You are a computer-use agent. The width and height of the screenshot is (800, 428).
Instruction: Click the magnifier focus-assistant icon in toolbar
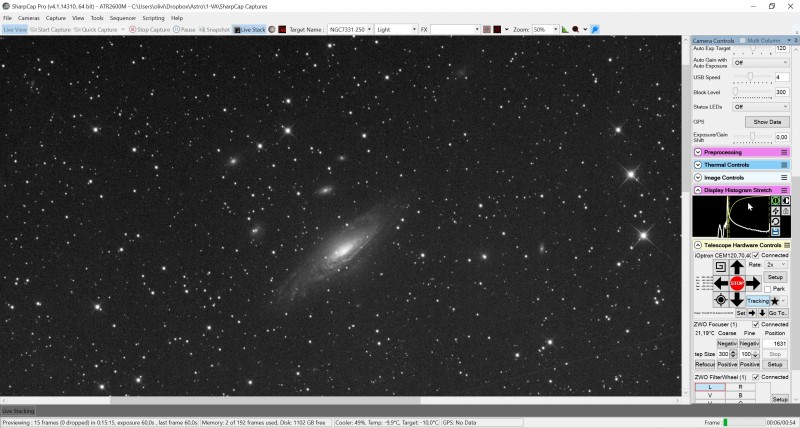[576, 30]
